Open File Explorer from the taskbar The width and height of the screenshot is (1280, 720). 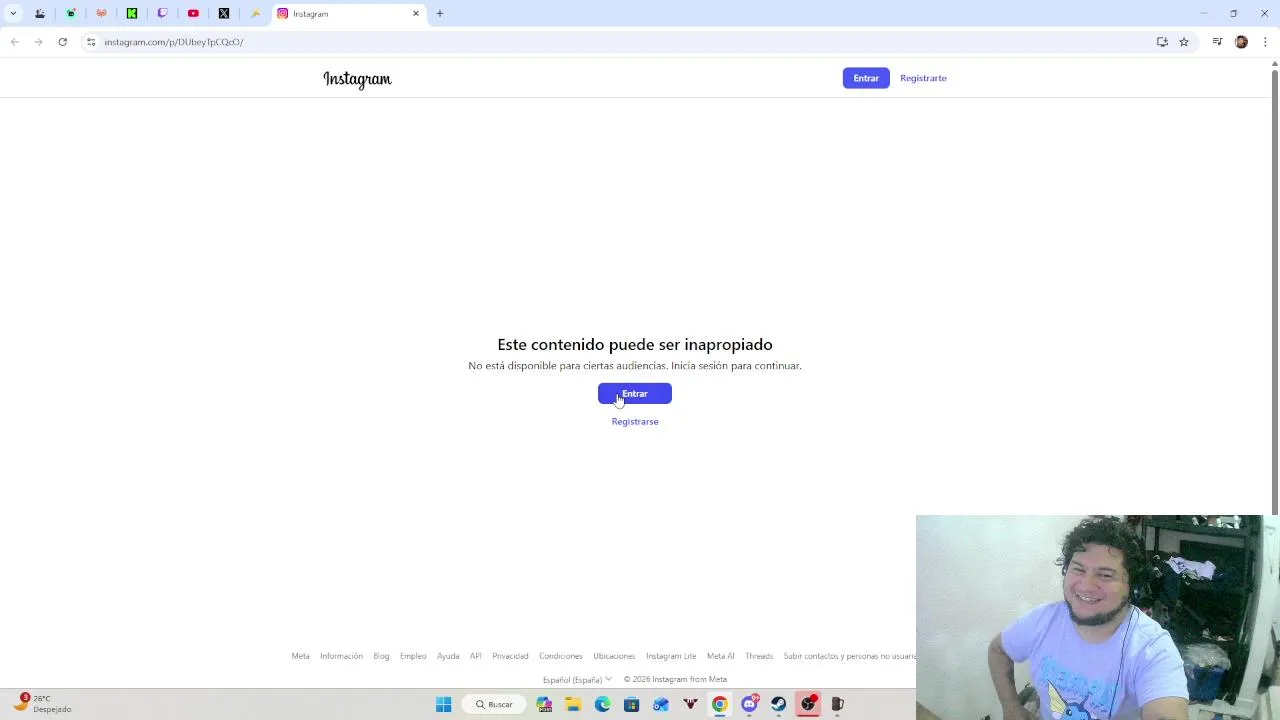coord(573,704)
